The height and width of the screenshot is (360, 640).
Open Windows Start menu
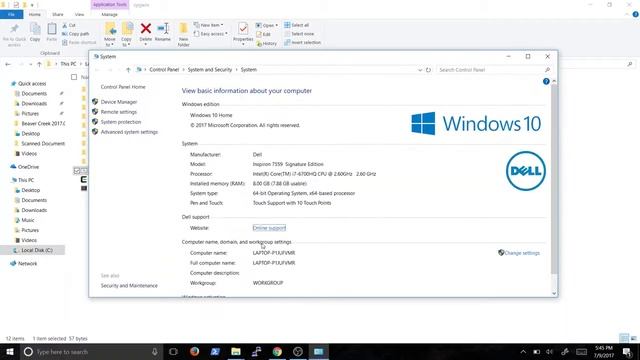point(9,352)
